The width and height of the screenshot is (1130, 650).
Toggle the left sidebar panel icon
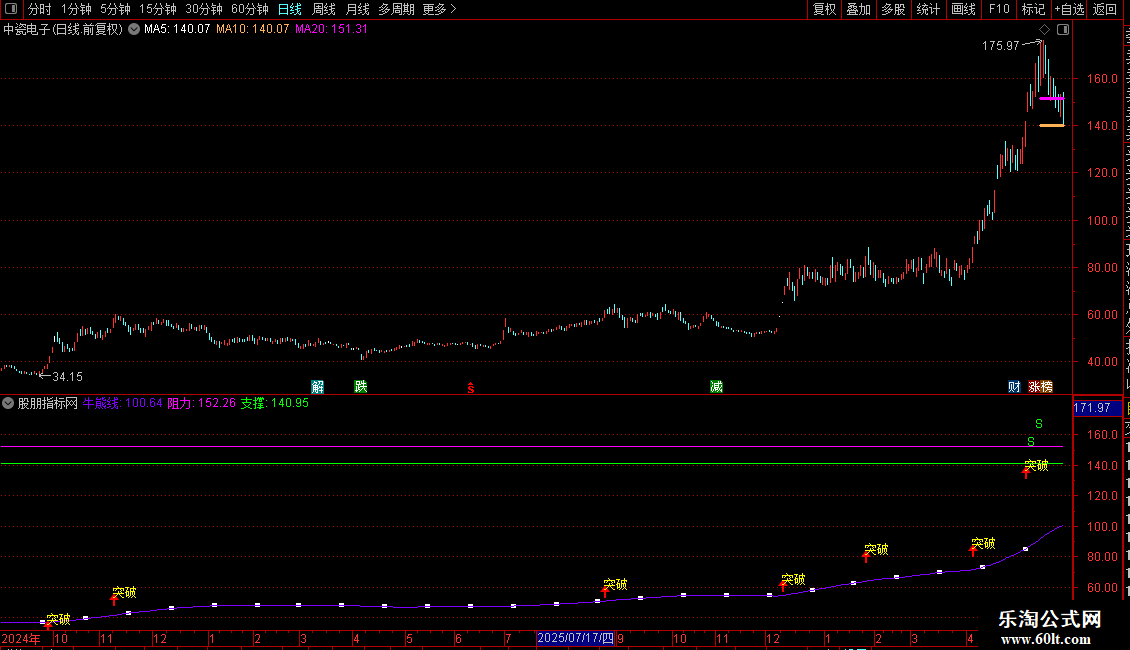pos(11,9)
